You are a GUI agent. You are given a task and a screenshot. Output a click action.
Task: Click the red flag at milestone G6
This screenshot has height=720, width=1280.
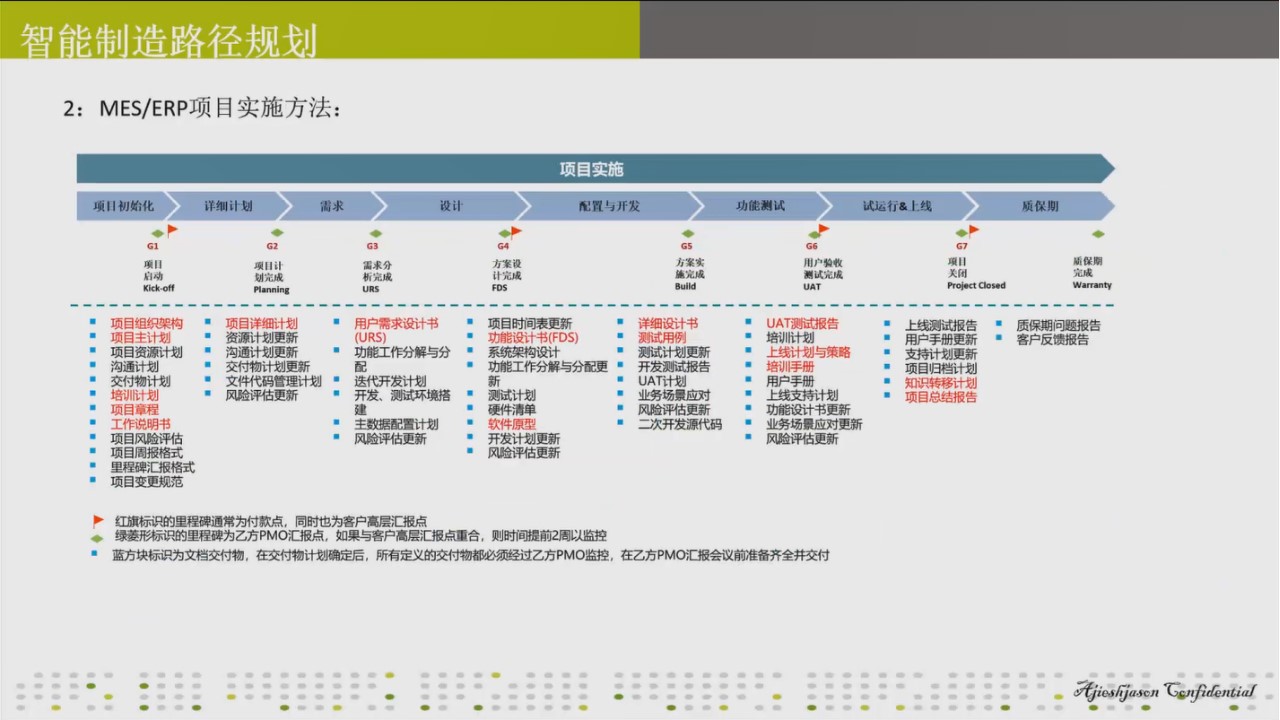click(x=823, y=230)
